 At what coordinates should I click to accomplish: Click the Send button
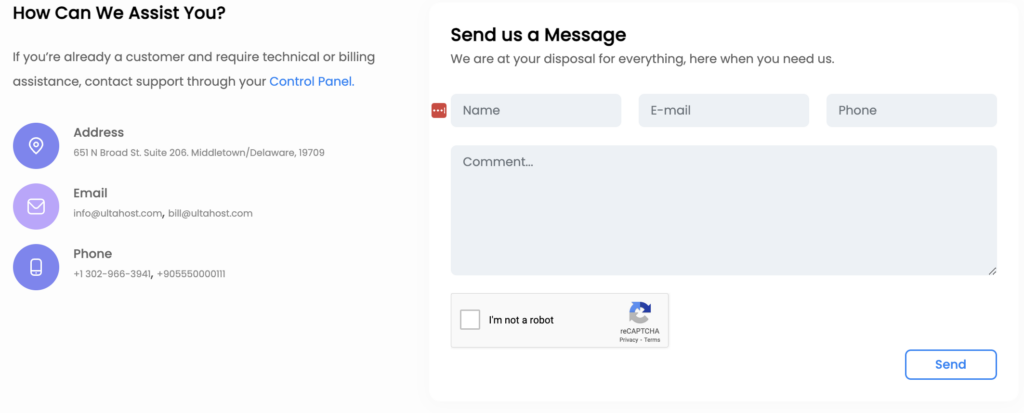[x=951, y=365]
